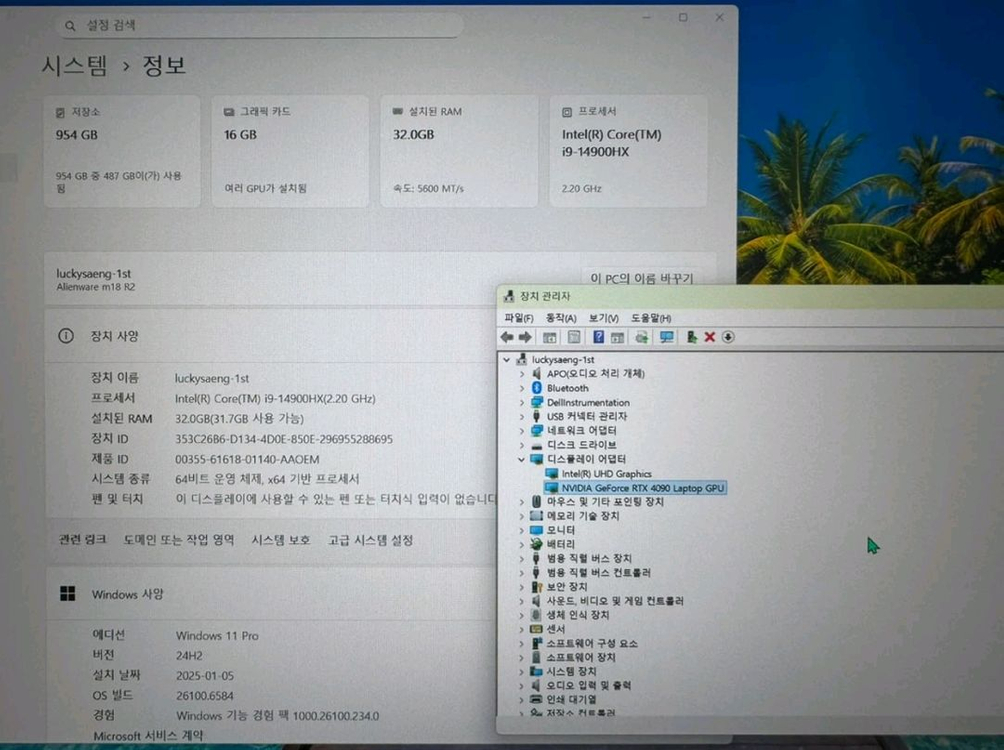Click the Show/Hide Console Tree toolbar icon

548,337
